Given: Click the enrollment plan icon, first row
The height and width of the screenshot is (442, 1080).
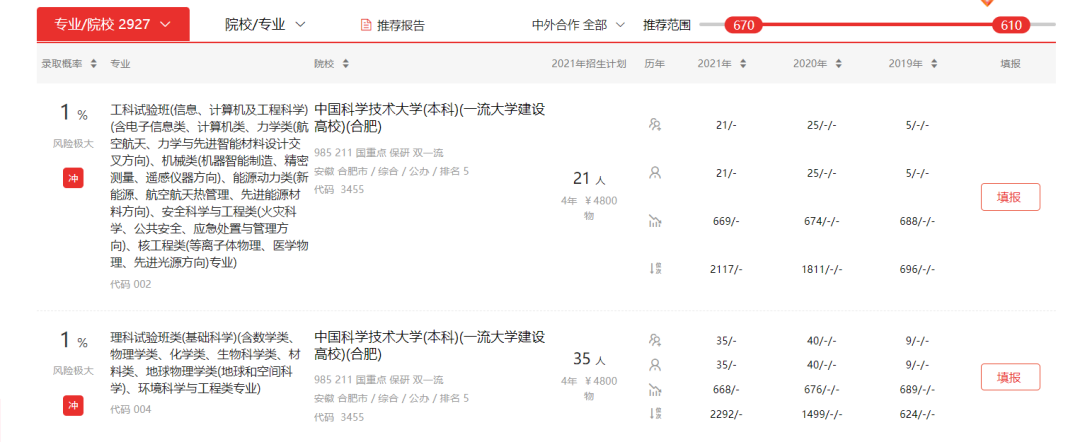Looking at the screenshot, I should [x=655, y=125].
